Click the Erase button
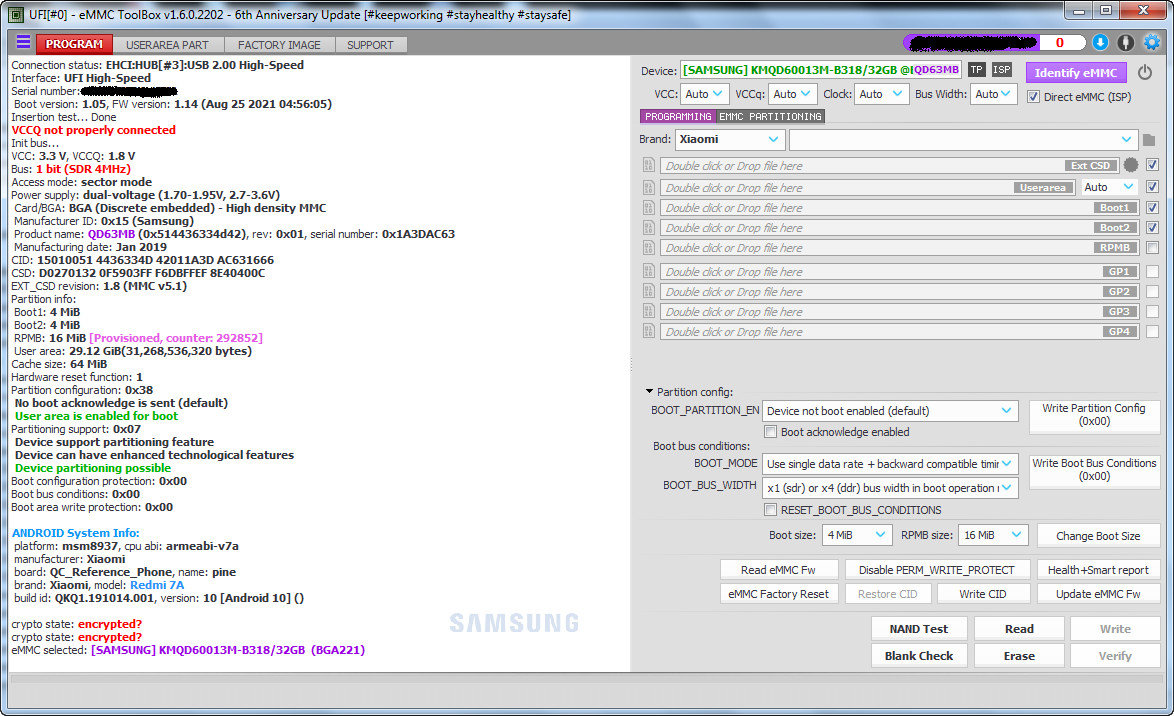Image resolution: width=1174 pixels, height=716 pixels. [x=1019, y=656]
